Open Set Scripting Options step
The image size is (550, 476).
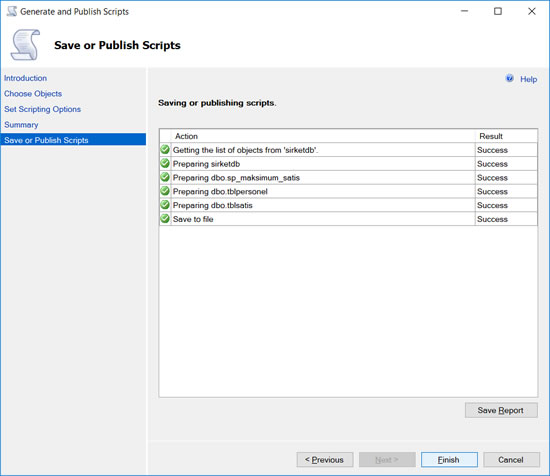point(42,109)
